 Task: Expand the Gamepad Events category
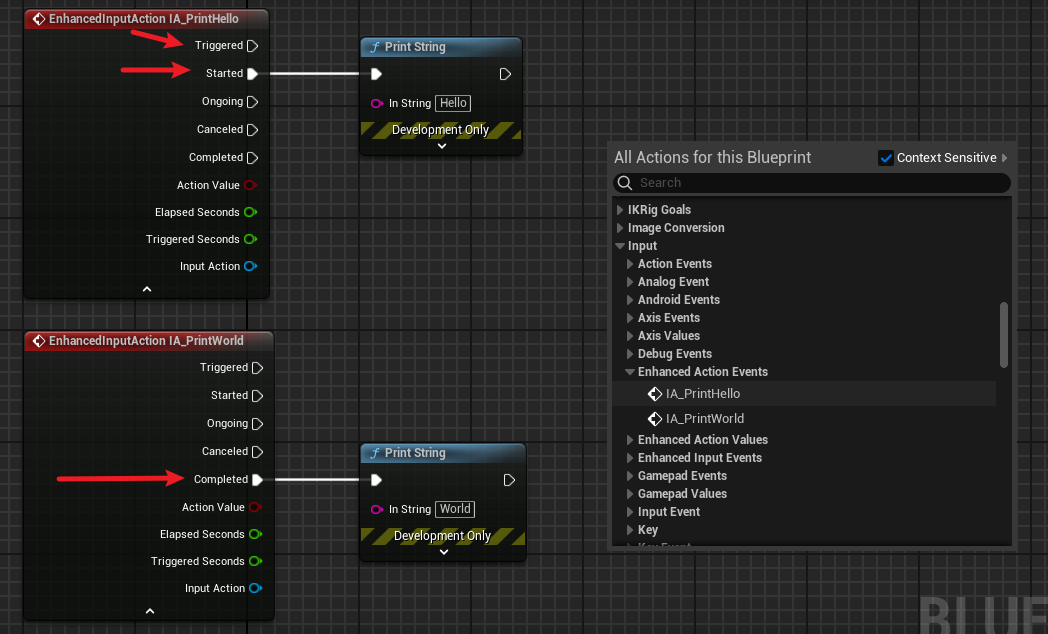click(630, 476)
